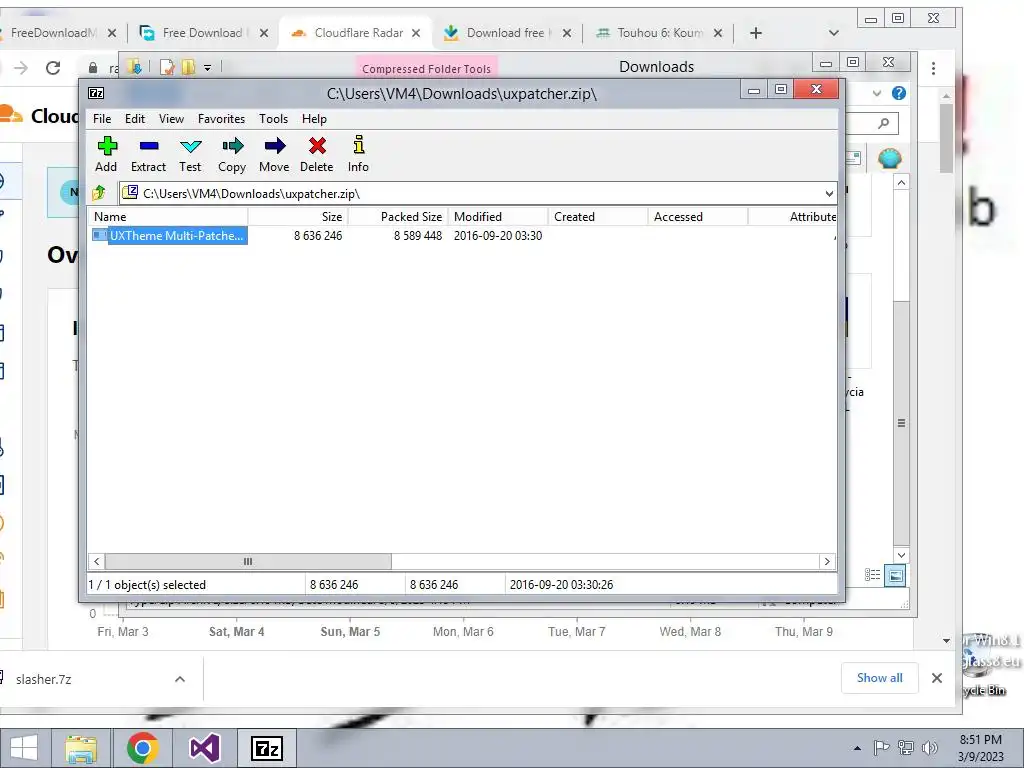Switch Explorer to details view
Screen dimensions: 1024x768
(872, 575)
